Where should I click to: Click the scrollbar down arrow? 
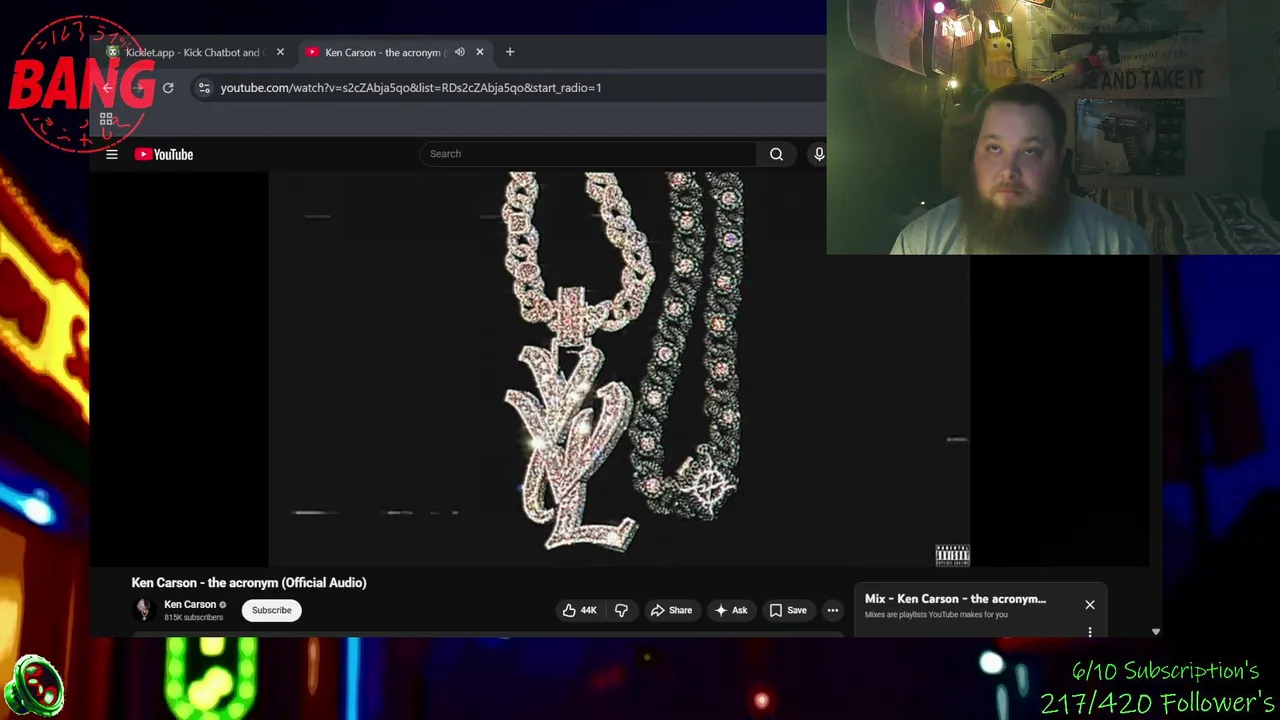click(x=1156, y=632)
